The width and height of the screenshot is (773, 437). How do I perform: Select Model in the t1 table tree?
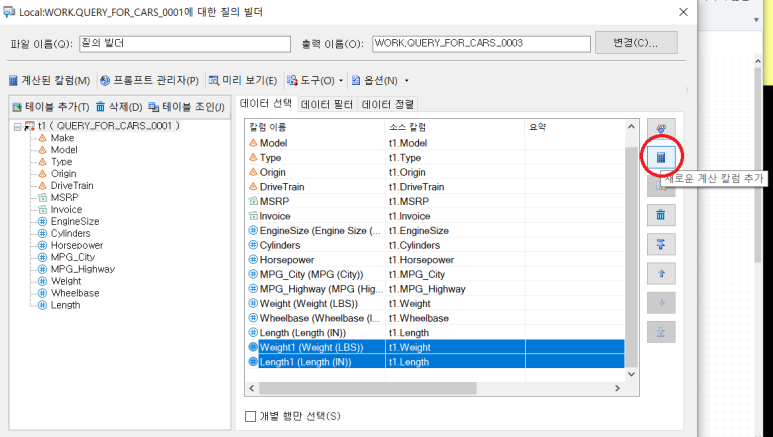click(64, 150)
